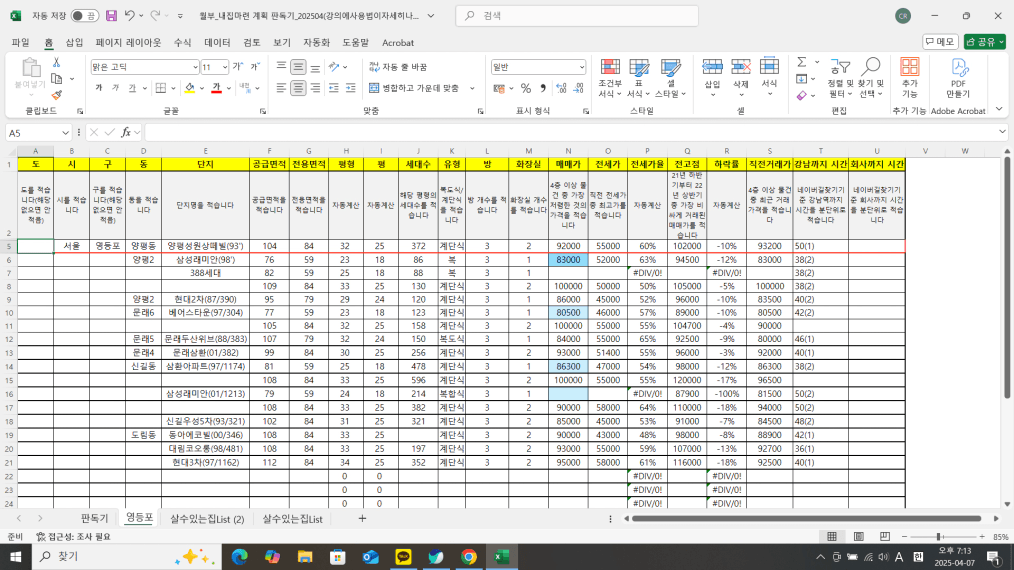
Task: Open Merge and Center dropdown arrow
Action: point(472,88)
